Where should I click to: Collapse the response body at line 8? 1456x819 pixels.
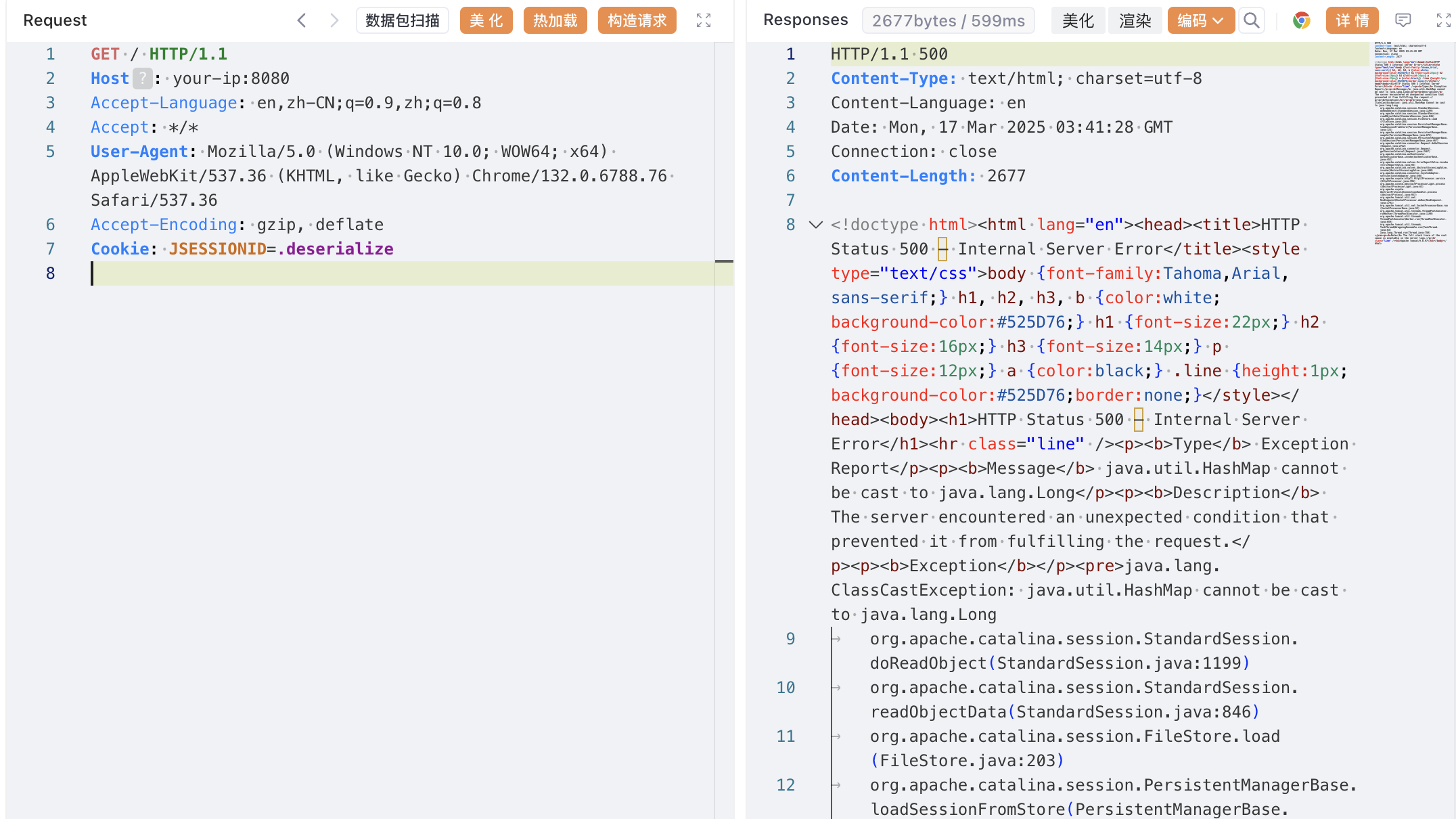(x=816, y=225)
